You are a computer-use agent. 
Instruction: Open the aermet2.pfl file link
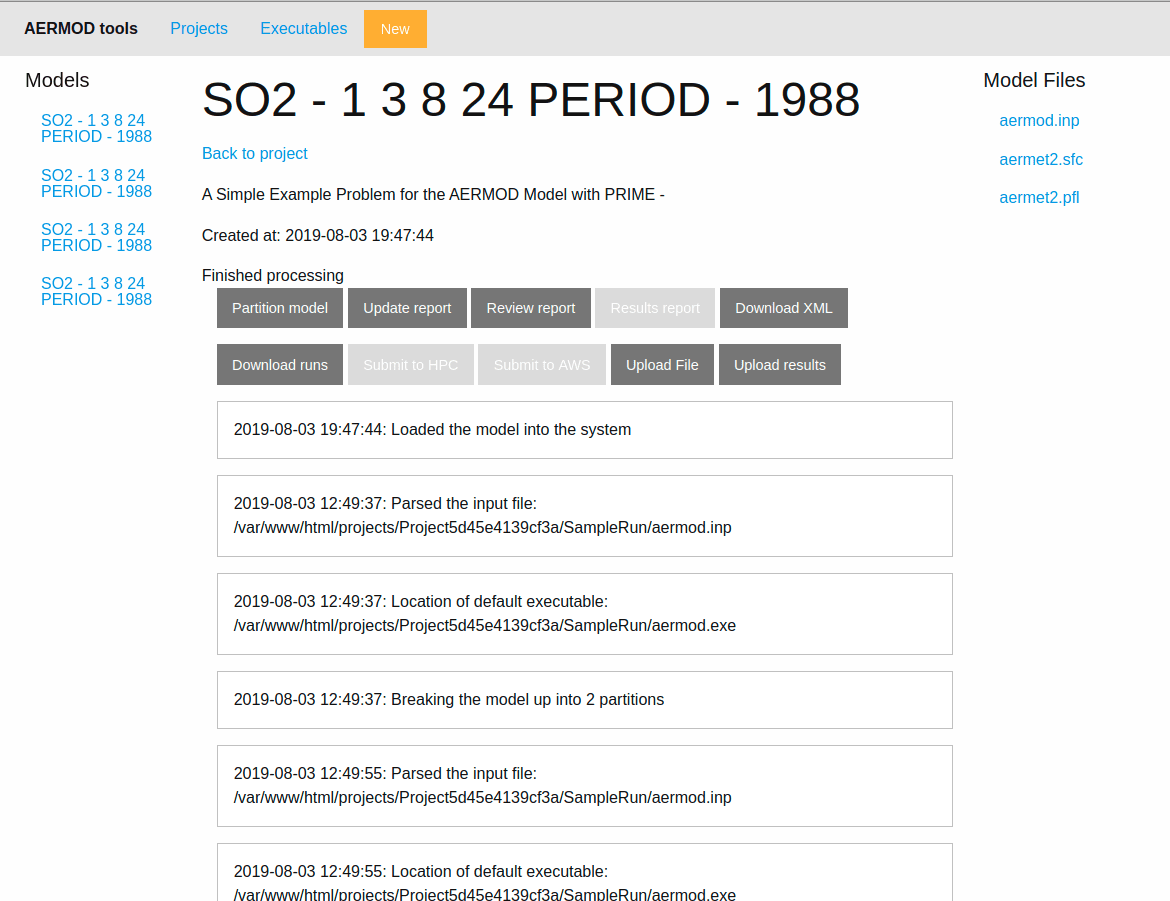[x=1039, y=198]
